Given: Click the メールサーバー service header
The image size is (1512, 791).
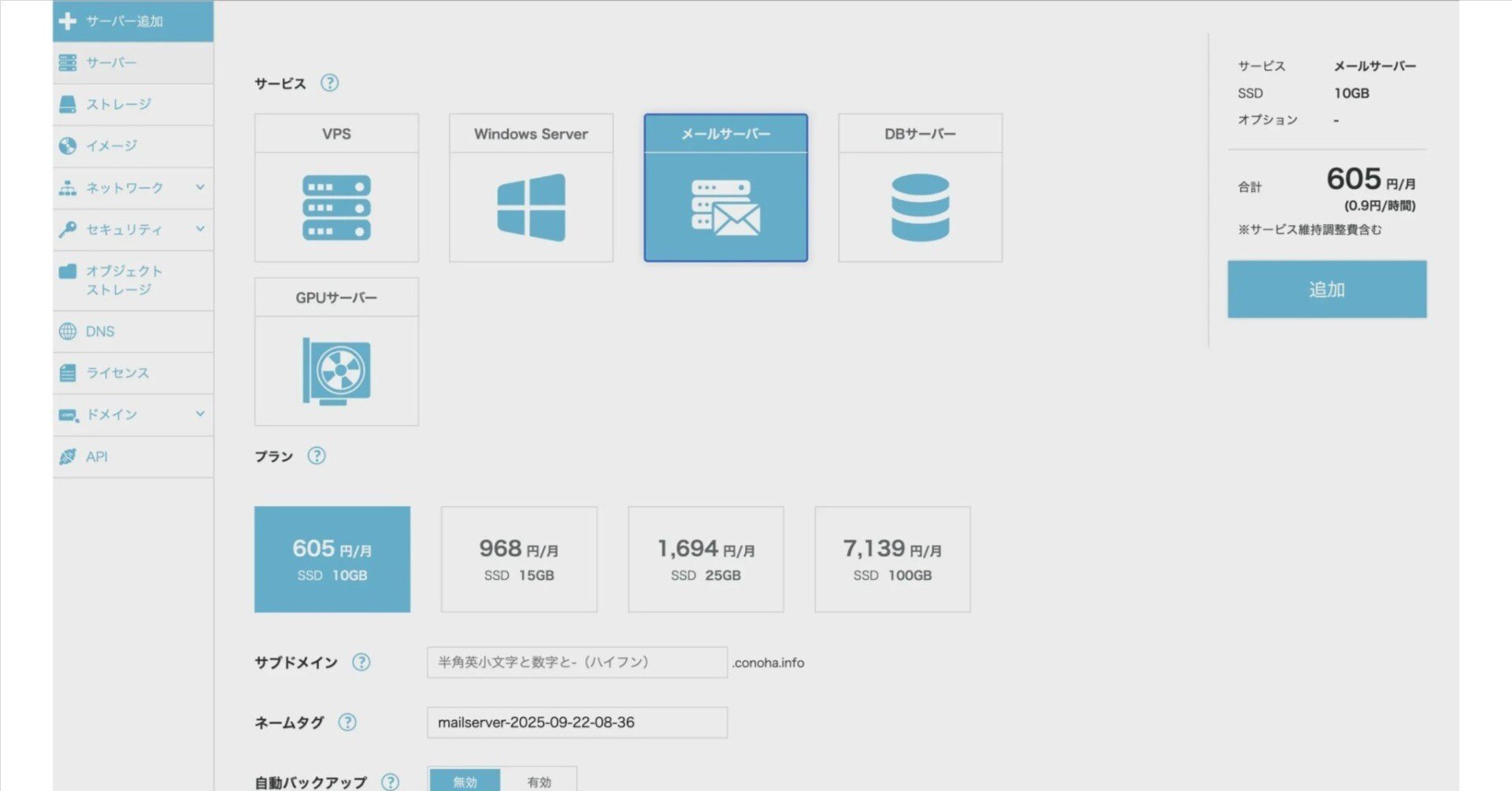Looking at the screenshot, I should pyautogui.click(x=725, y=133).
